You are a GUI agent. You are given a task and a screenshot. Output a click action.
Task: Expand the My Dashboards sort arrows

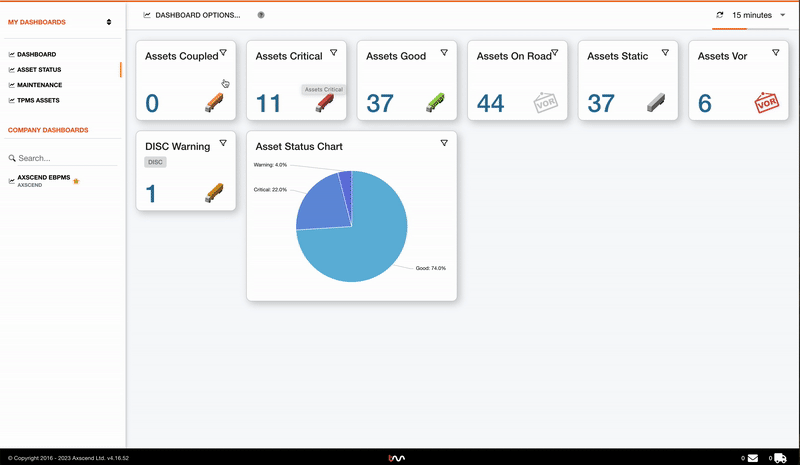point(109,21)
